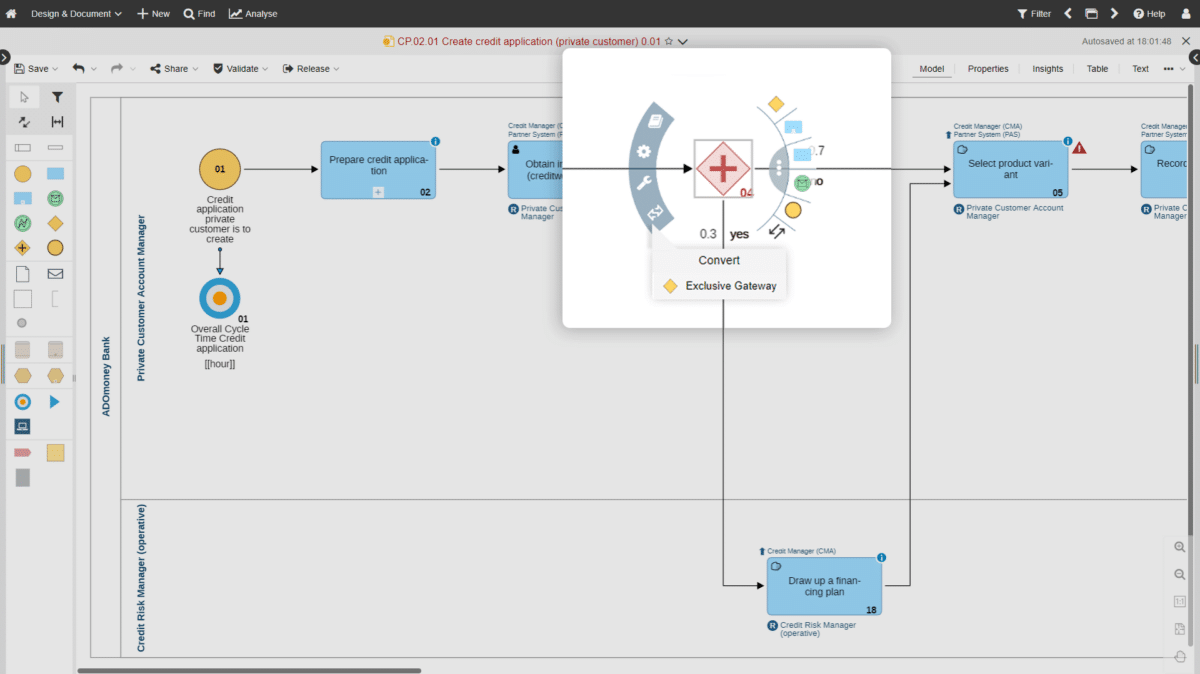Expand the chevron beside the model title
The image size is (1200, 674).
click(x=683, y=42)
